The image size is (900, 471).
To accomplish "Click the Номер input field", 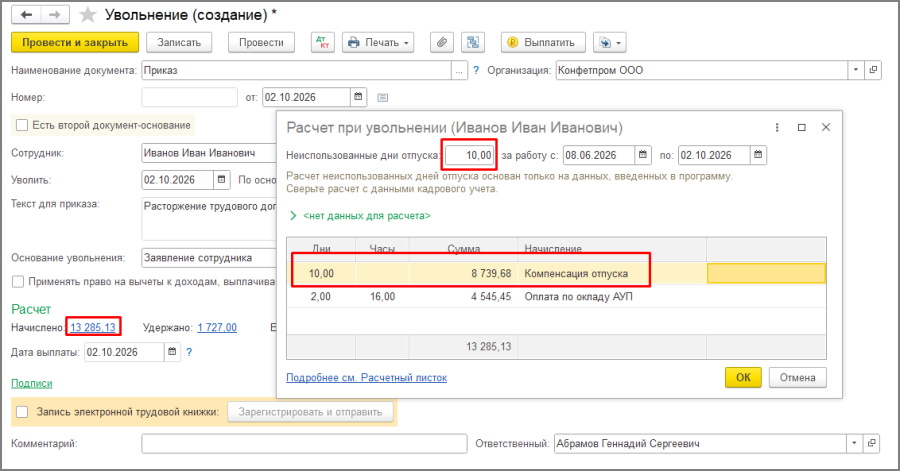I will tap(189, 97).
